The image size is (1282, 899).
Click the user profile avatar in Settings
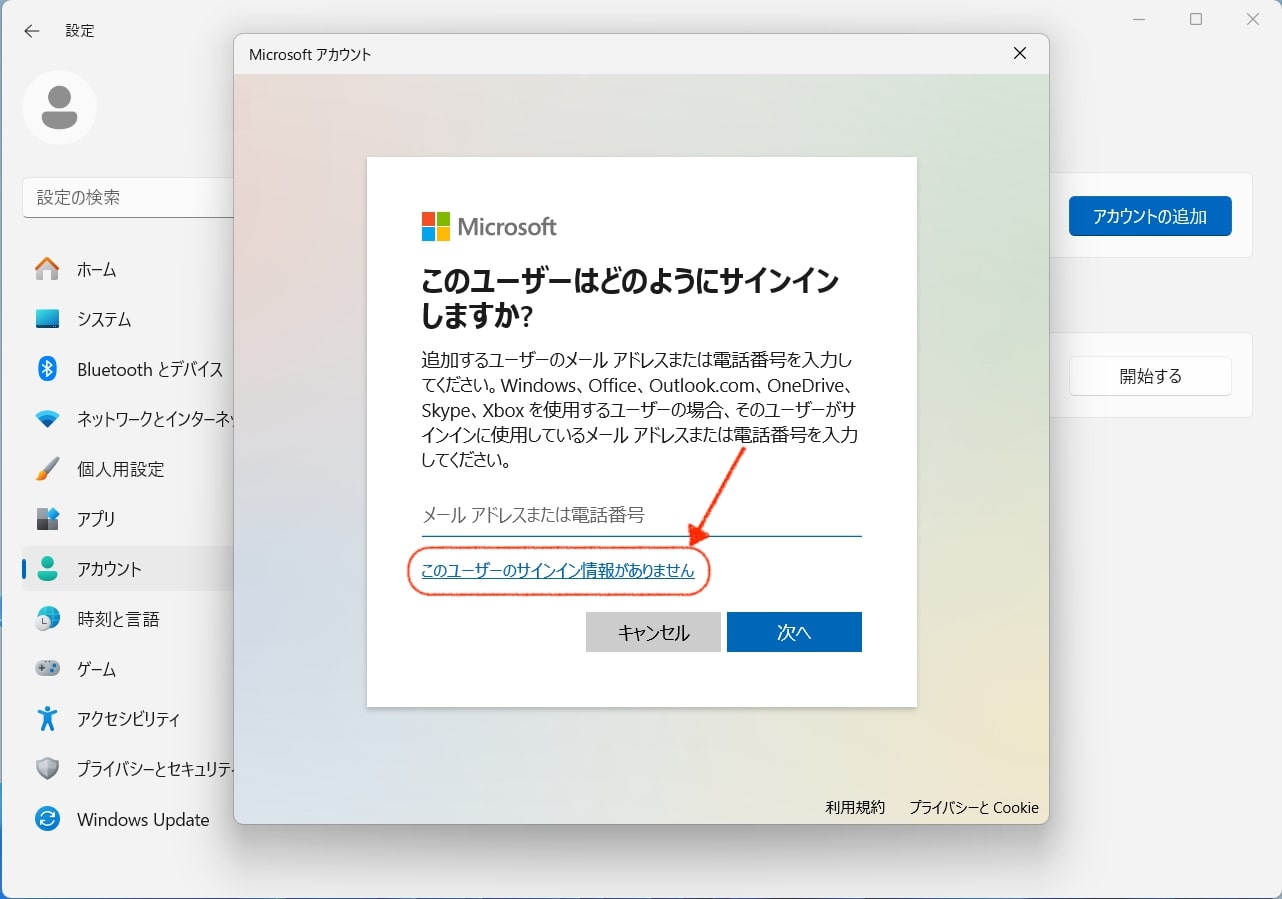click(59, 107)
